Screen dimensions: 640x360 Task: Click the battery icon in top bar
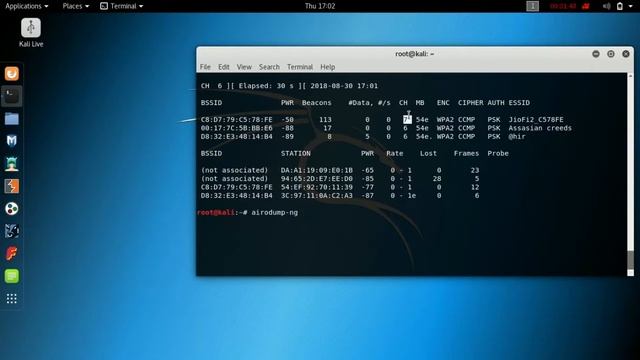coord(620,6)
